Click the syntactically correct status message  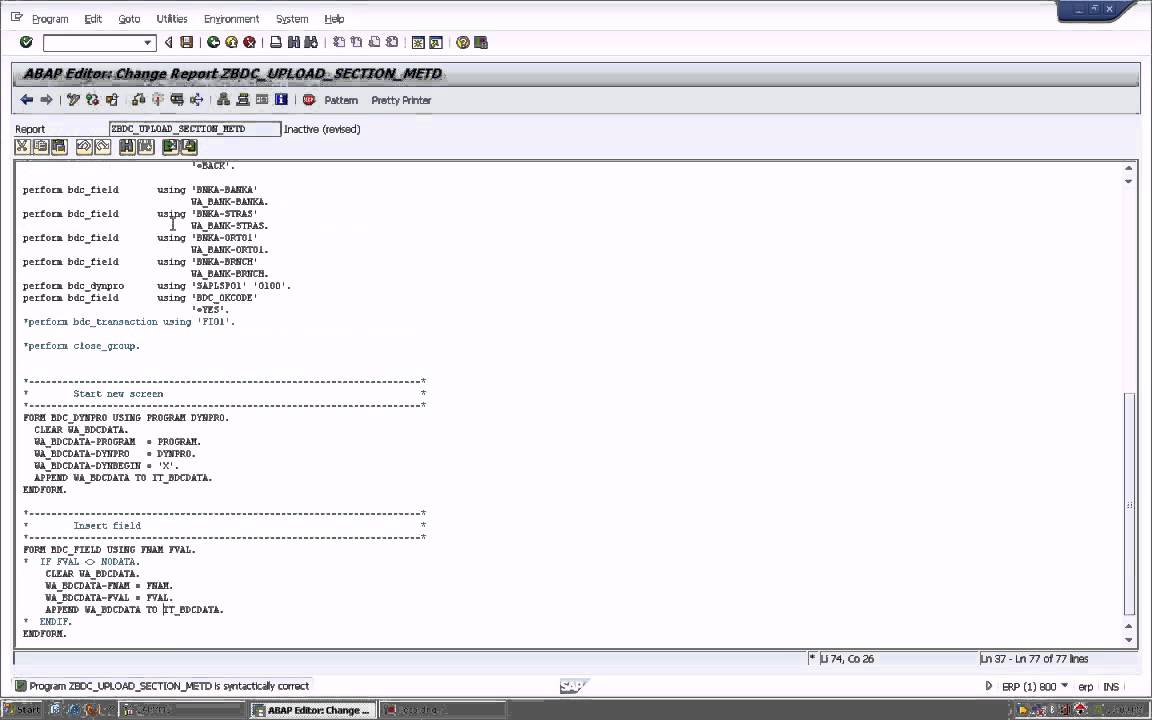coord(169,686)
